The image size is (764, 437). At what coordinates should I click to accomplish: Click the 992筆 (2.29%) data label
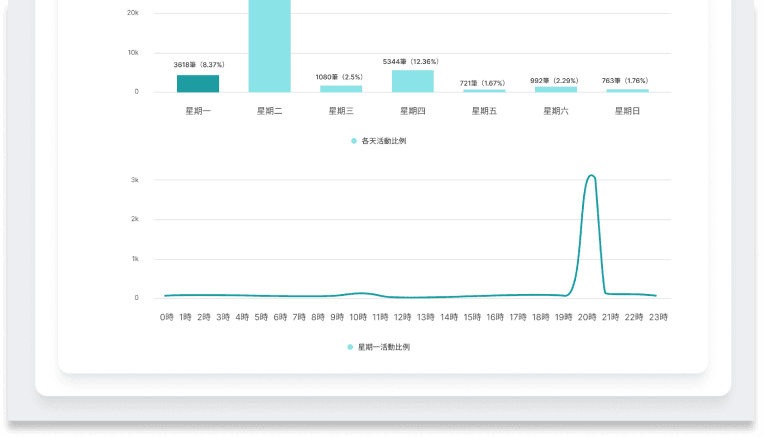pyautogui.click(x=555, y=80)
